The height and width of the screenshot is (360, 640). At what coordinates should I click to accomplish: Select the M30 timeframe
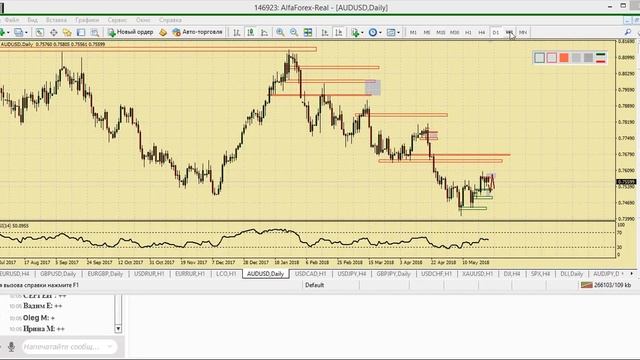[454, 32]
